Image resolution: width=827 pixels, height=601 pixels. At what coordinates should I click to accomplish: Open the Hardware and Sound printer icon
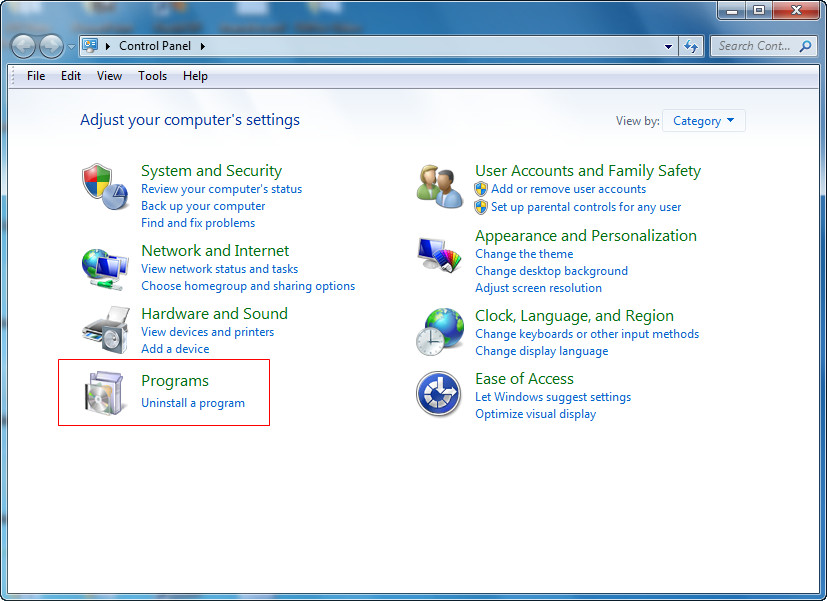(106, 331)
